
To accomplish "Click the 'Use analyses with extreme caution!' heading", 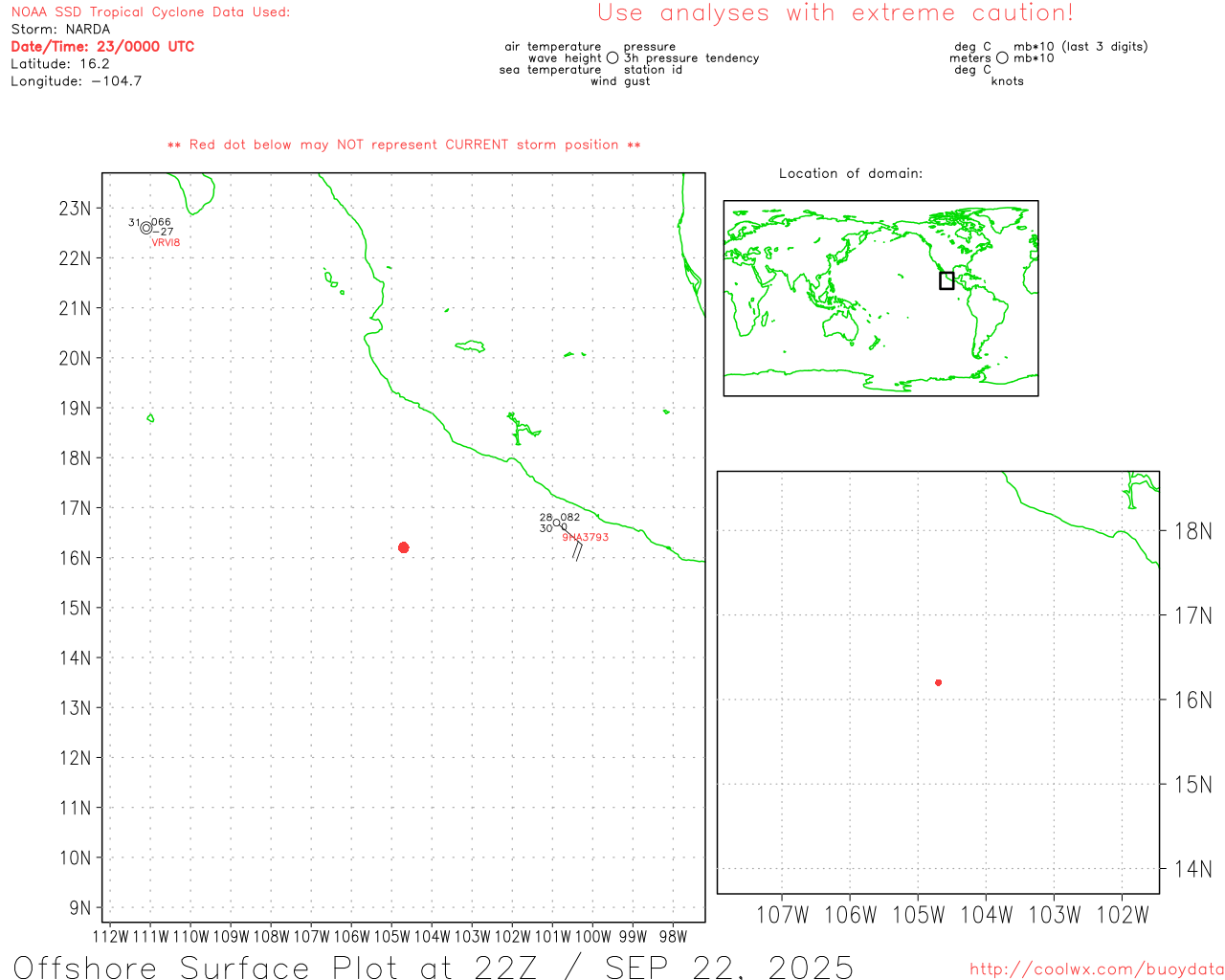I will [835, 13].
